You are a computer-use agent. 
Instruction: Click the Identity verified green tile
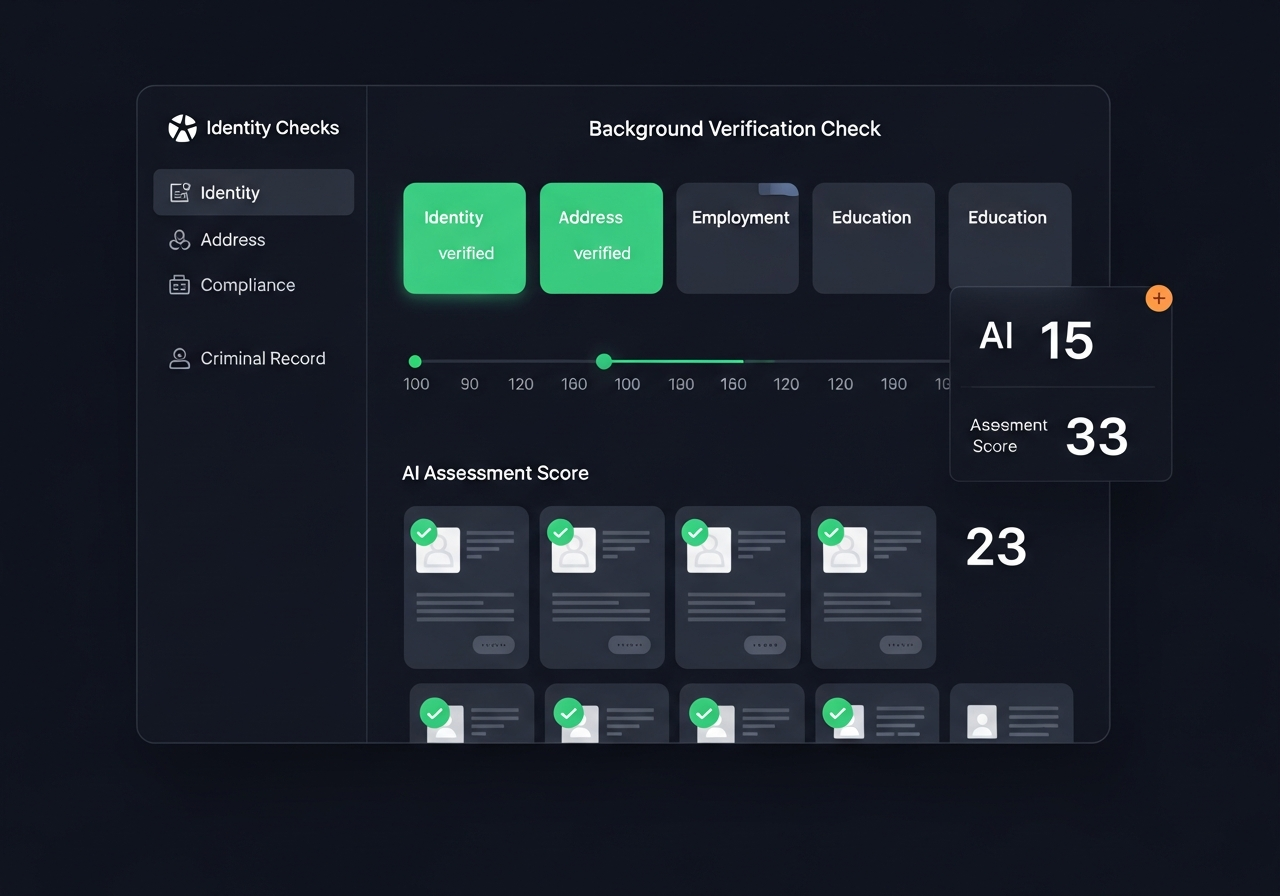[464, 238]
